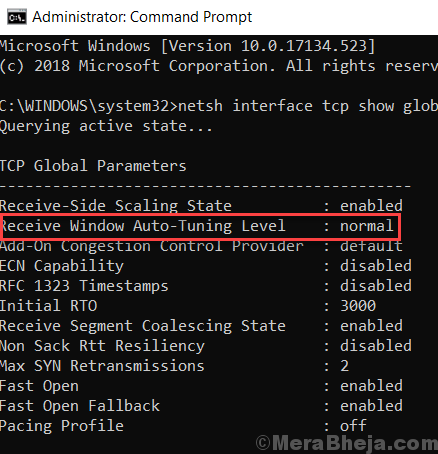Click the TCP Global Parameters heading
The image size is (438, 454).
[93, 166]
